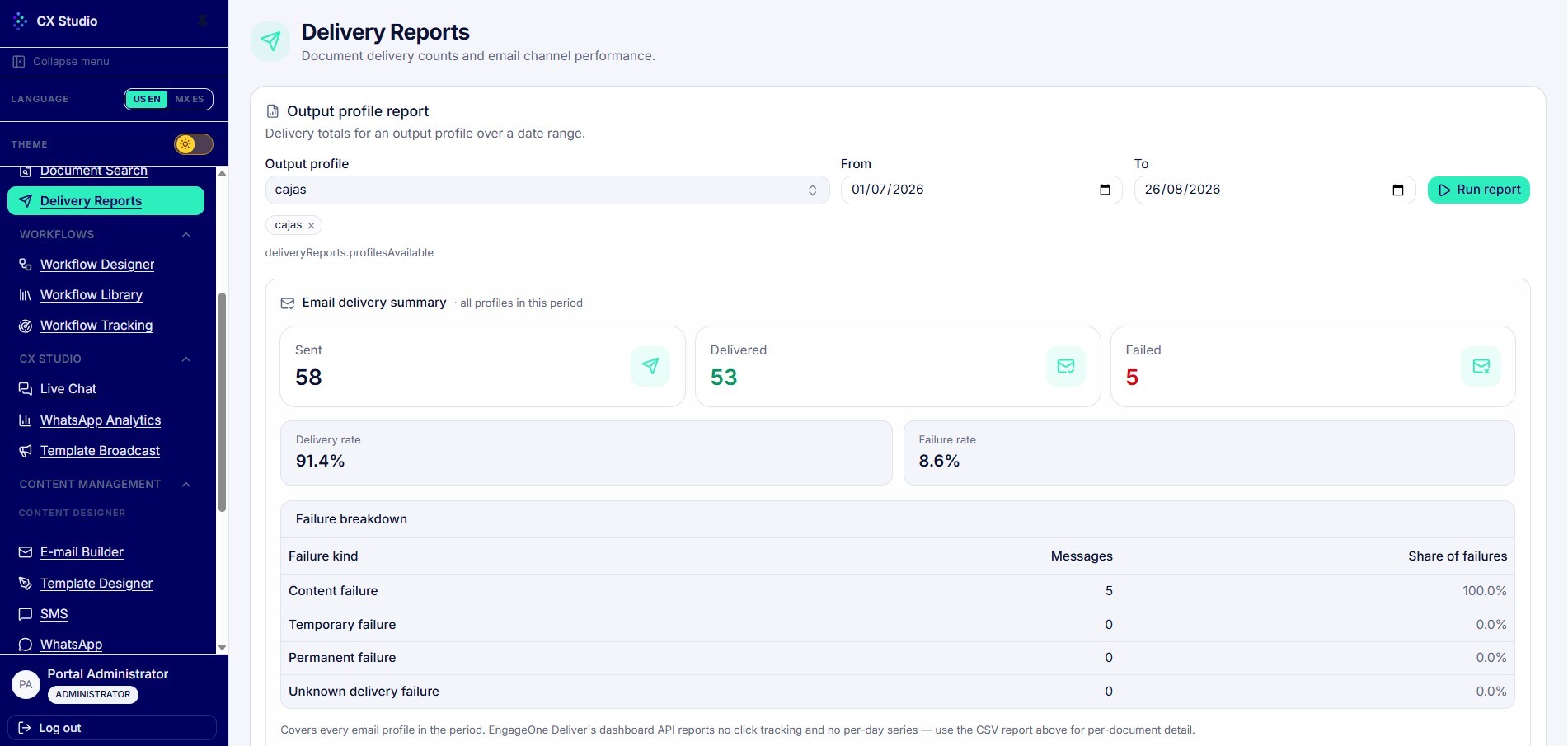This screenshot has width=1568, height=746.
Task: Click the Workflow Tracking target icon
Action: click(x=26, y=326)
